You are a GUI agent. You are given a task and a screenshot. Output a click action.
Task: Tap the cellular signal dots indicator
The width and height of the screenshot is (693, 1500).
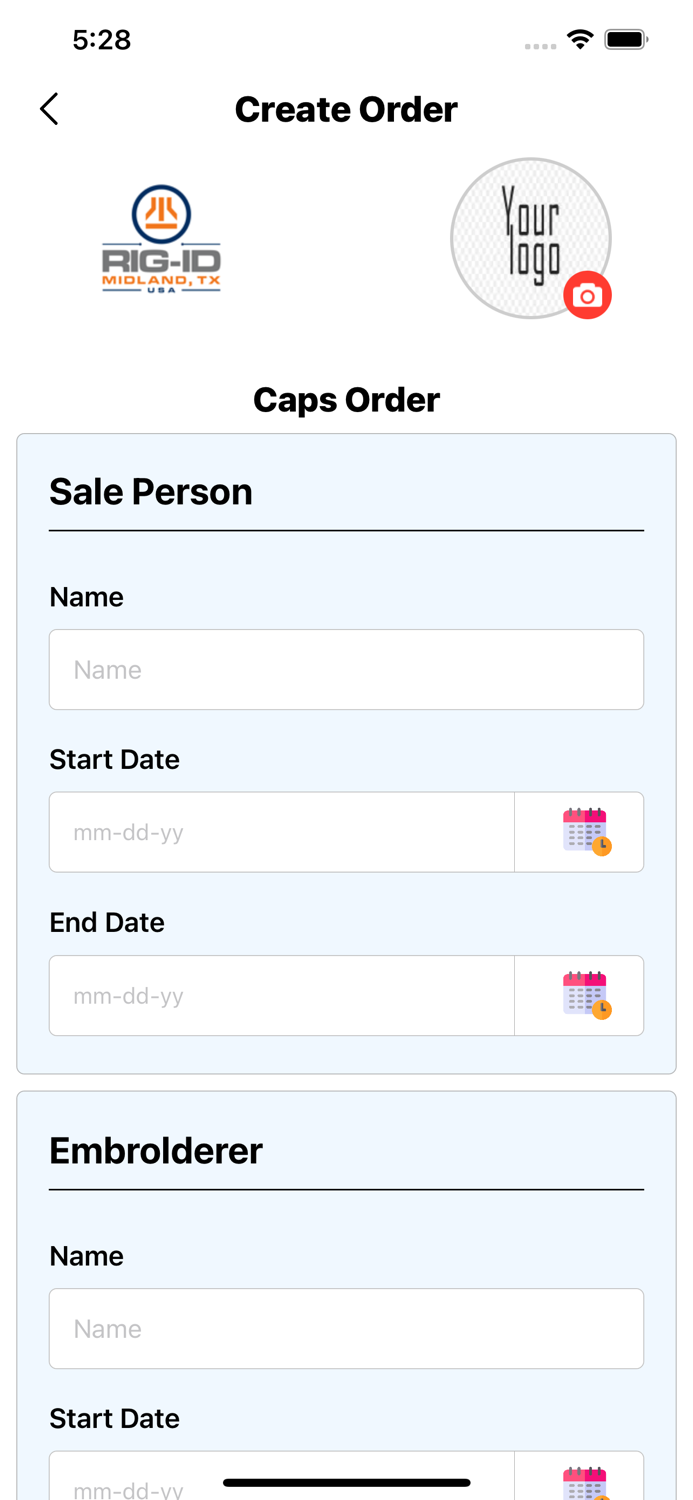point(538,45)
